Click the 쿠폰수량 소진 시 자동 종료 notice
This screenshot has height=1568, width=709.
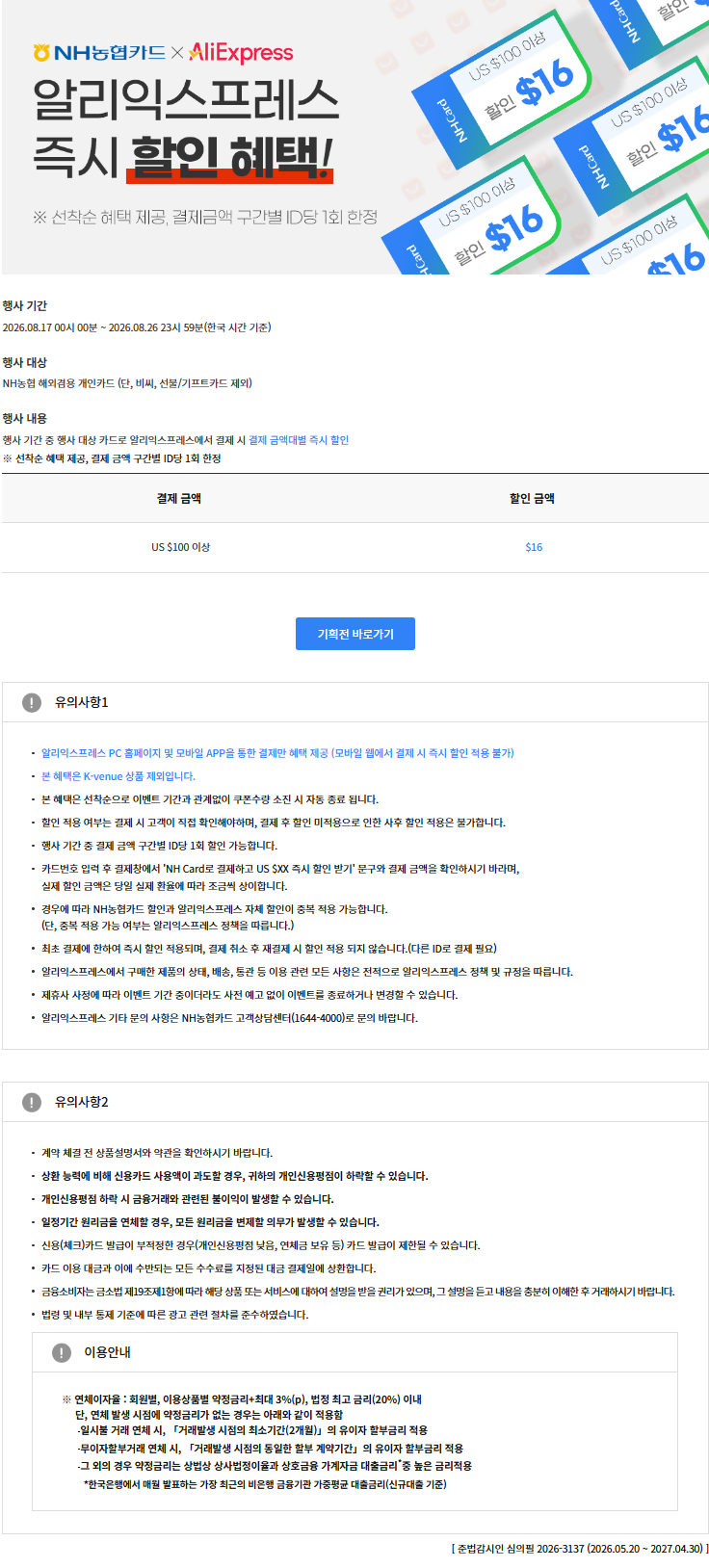click(210, 799)
